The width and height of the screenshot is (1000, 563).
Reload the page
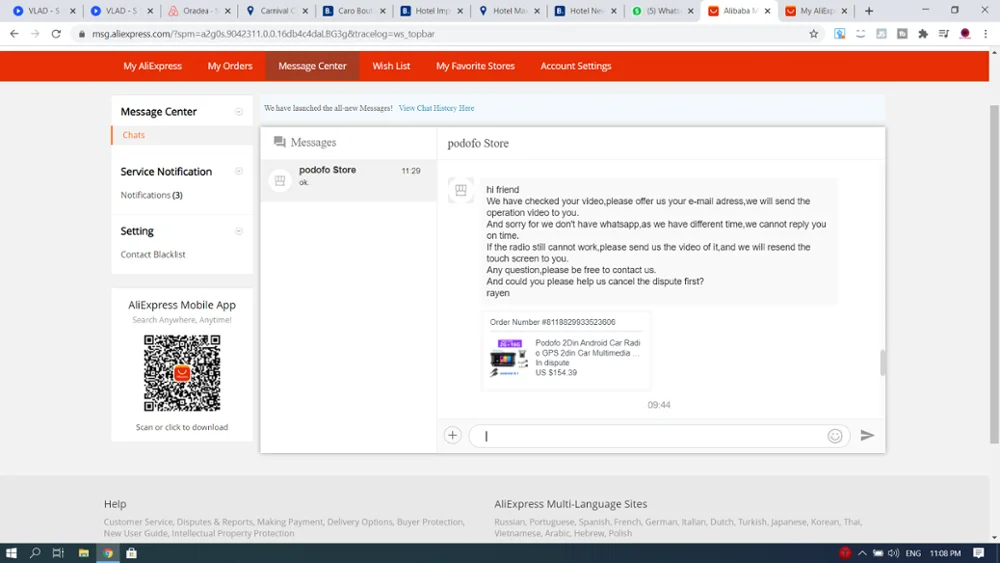(x=56, y=34)
